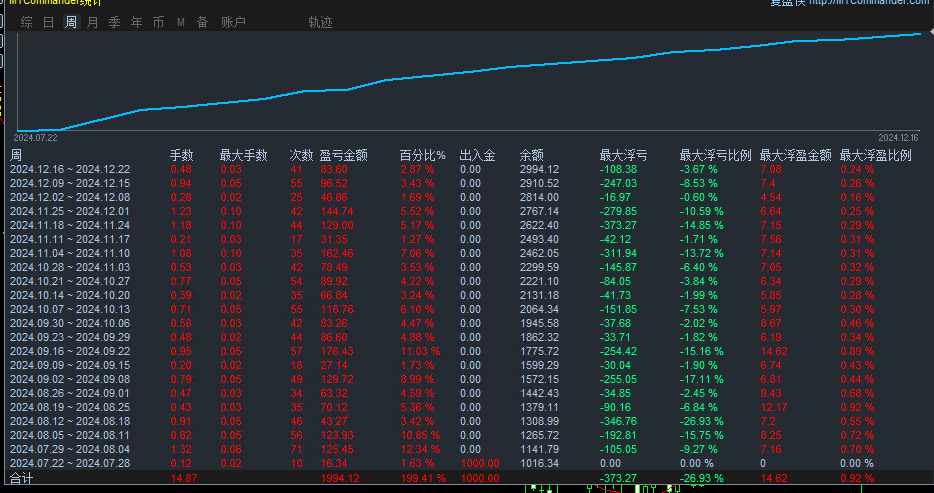Click profit amount 176.43
This screenshot has width=934, height=493.
coord(337,351)
